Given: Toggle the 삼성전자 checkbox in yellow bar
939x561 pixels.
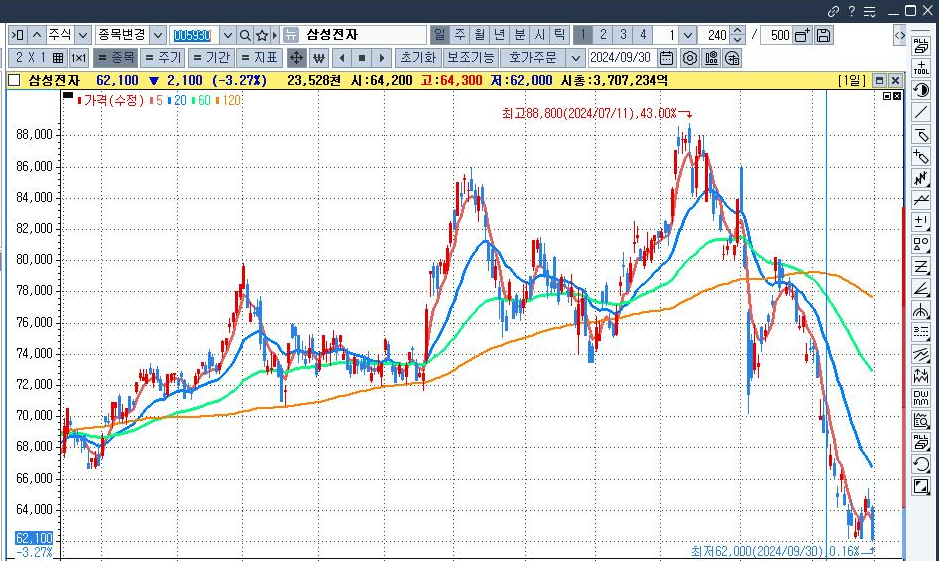Looking at the screenshot, I should pos(14,80).
